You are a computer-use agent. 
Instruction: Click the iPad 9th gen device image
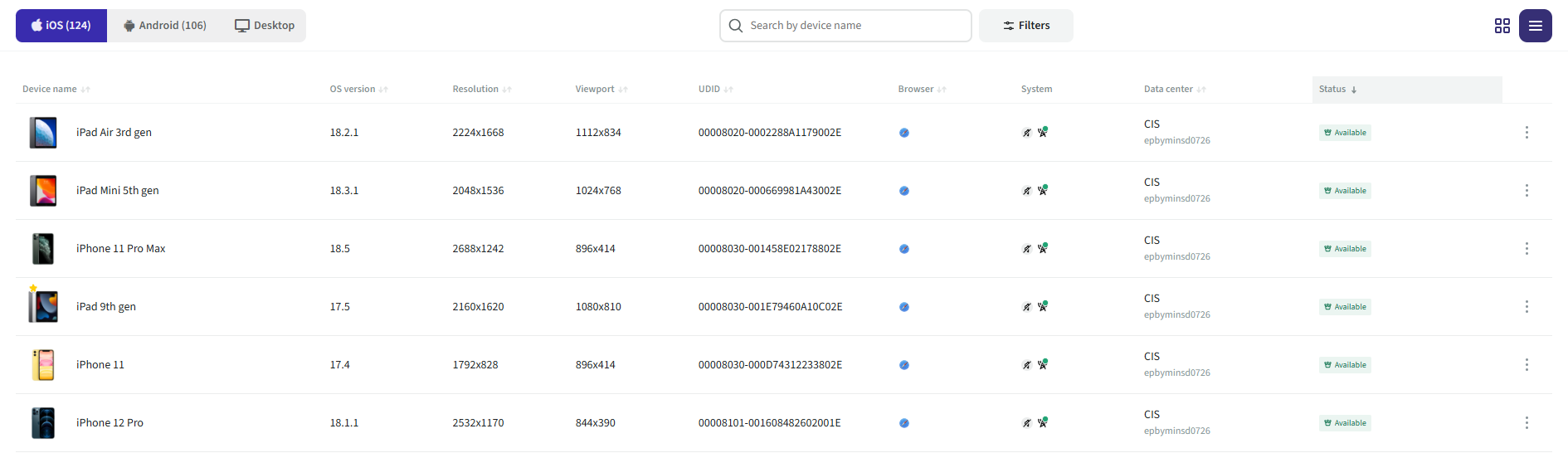coord(43,307)
